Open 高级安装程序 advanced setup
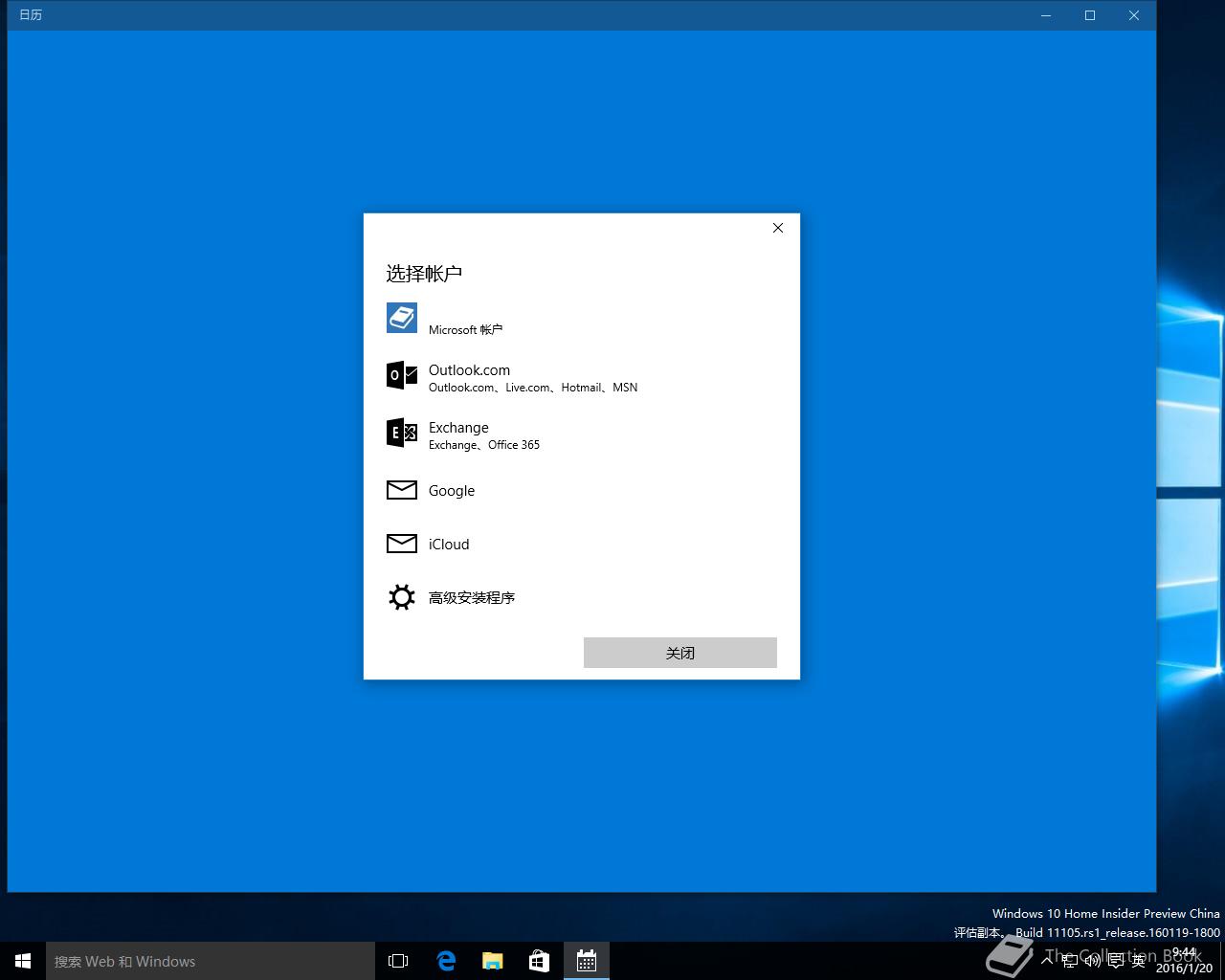 click(581, 597)
